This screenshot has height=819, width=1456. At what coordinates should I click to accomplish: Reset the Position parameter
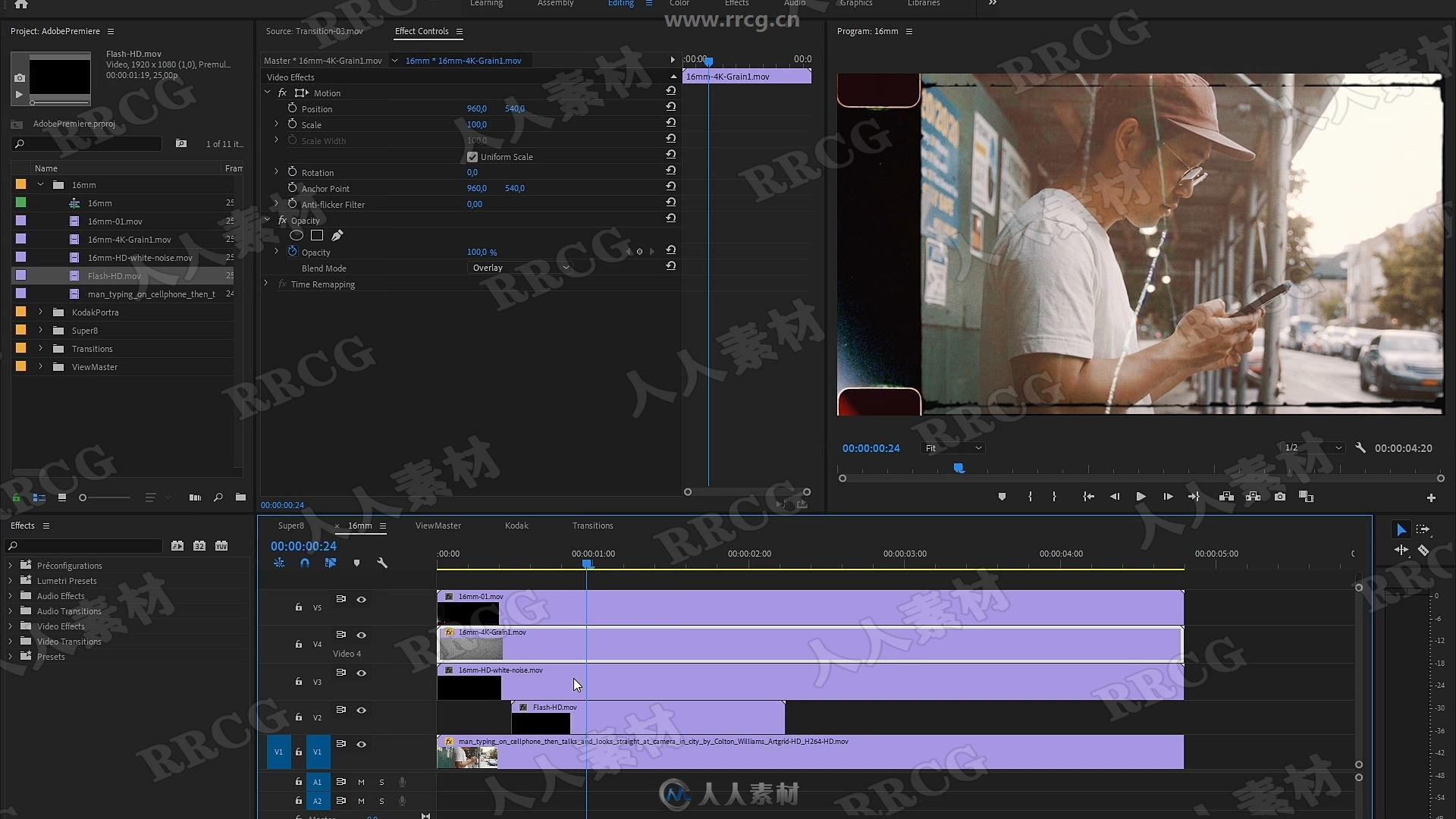[670, 107]
